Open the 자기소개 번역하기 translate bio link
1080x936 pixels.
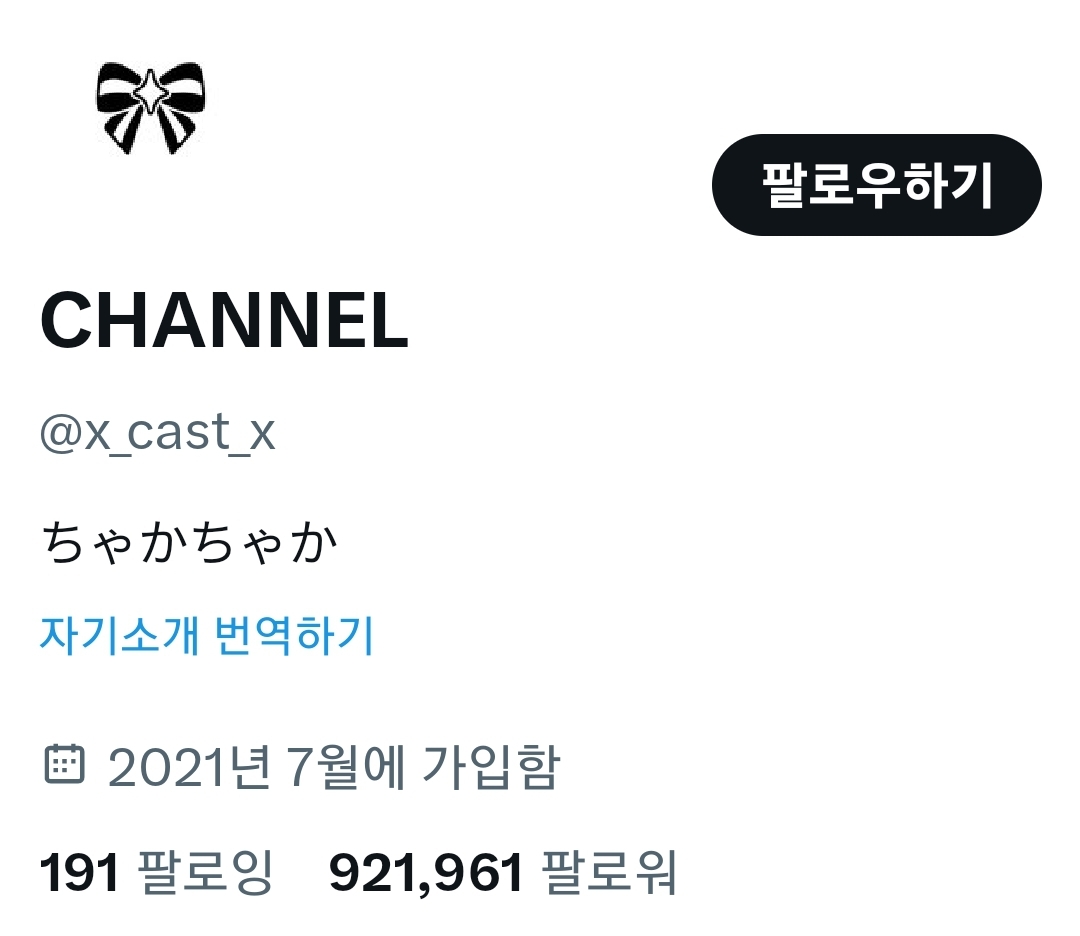[x=207, y=634]
